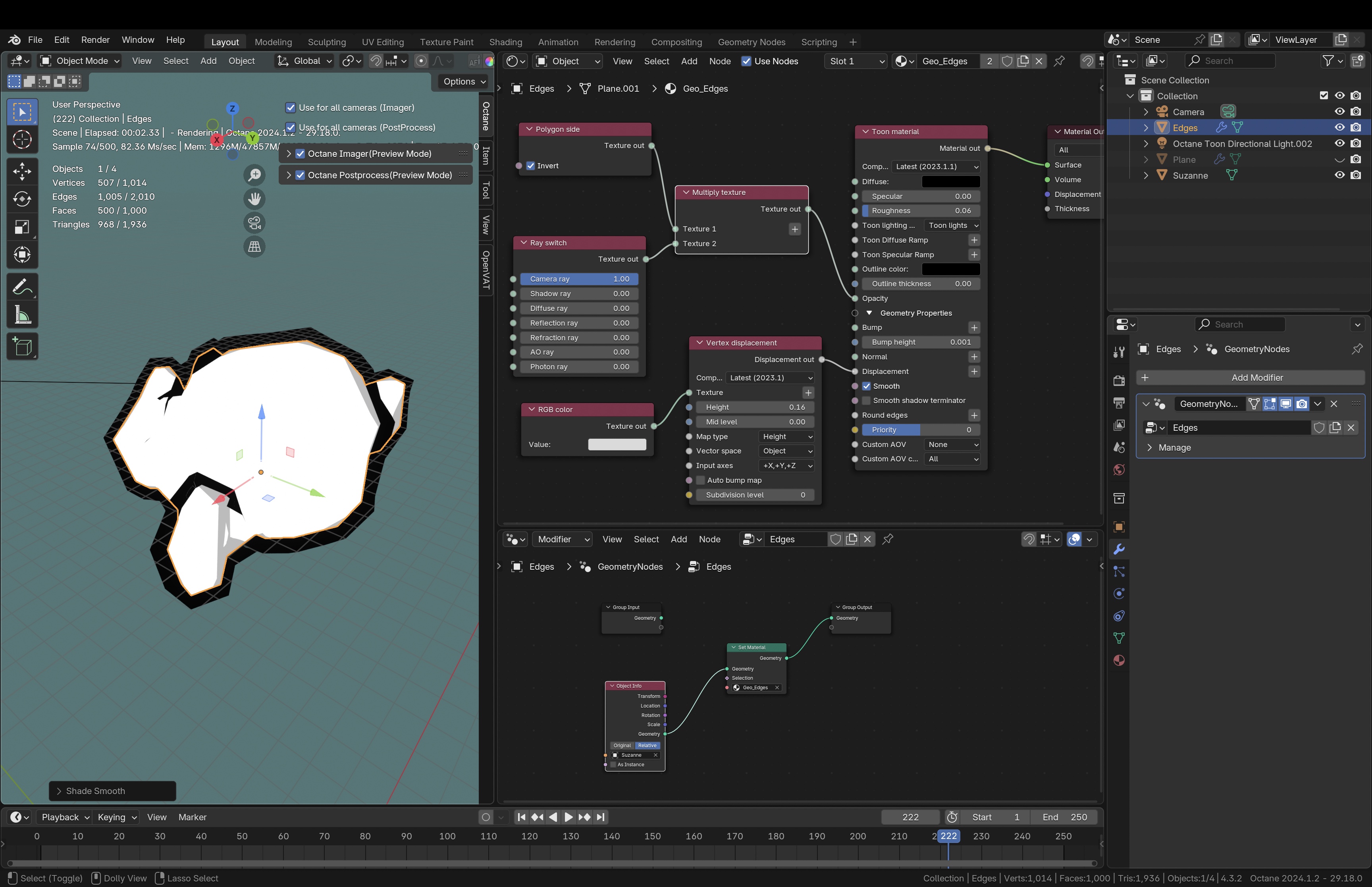Select the Move tool in viewport toolbar

(x=22, y=171)
